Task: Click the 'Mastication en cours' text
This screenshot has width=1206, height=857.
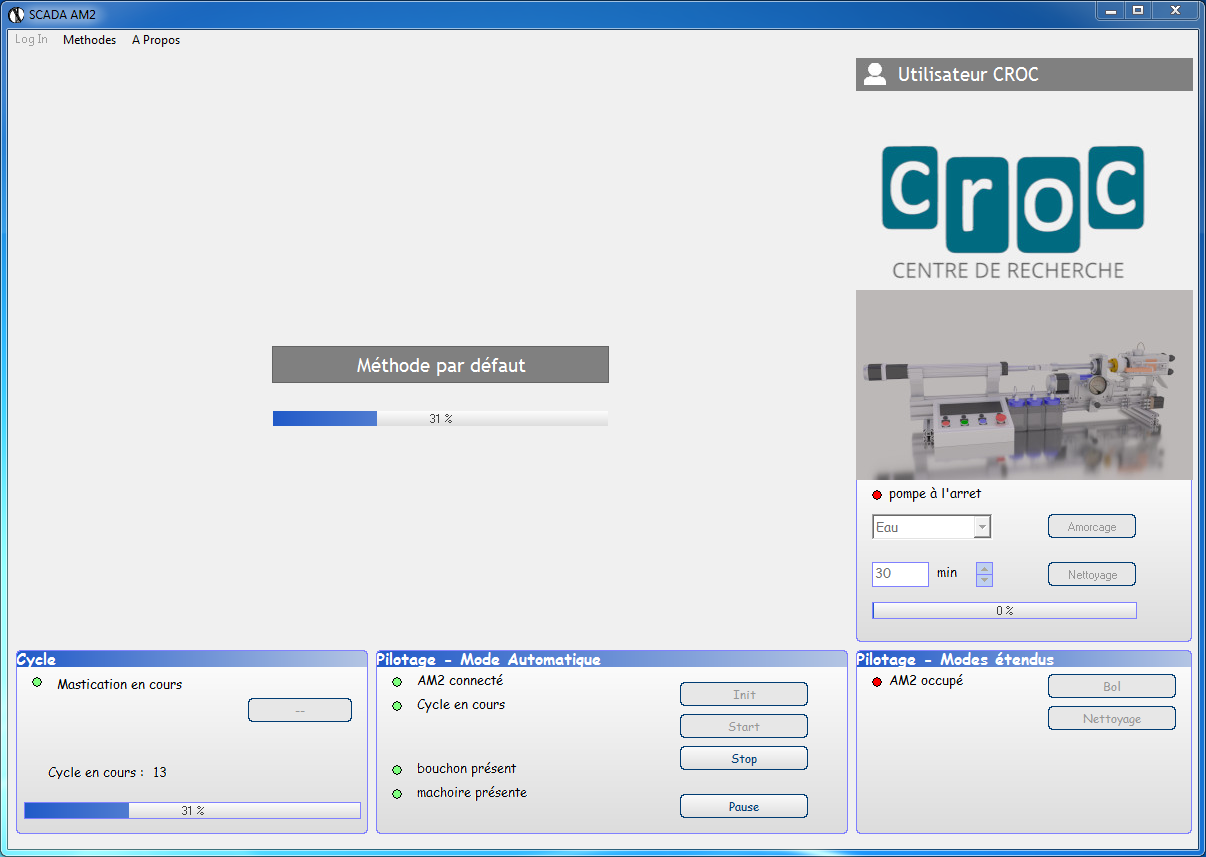Action: coord(120,685)
